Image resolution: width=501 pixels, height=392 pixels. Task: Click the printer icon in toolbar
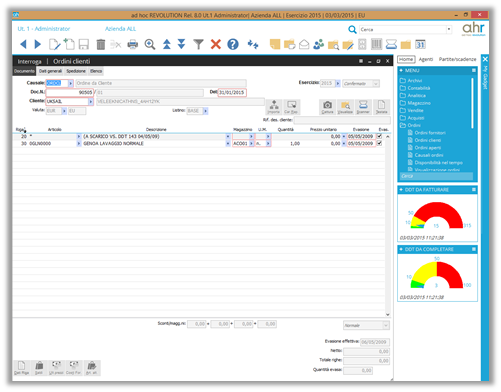(x=133, y=44)
